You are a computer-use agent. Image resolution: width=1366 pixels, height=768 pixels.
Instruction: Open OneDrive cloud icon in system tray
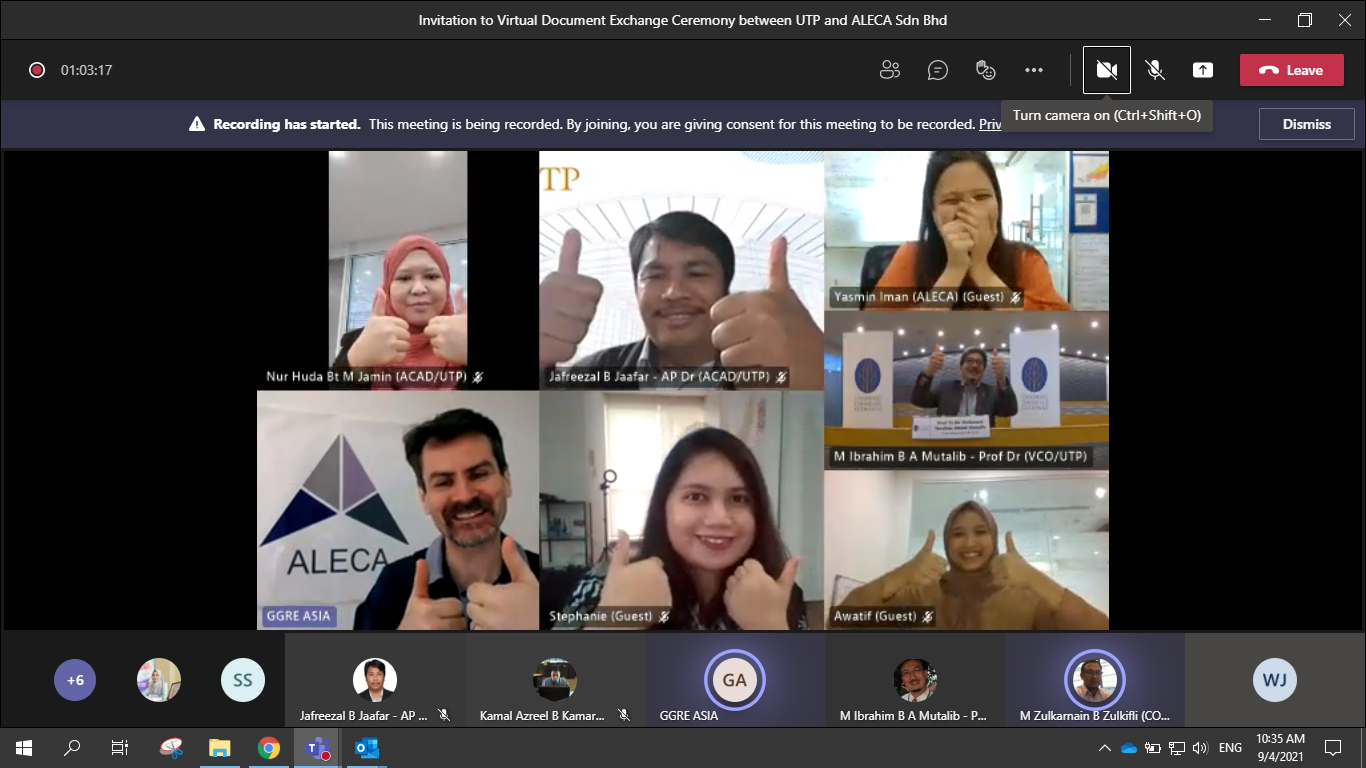(1129, 748)
